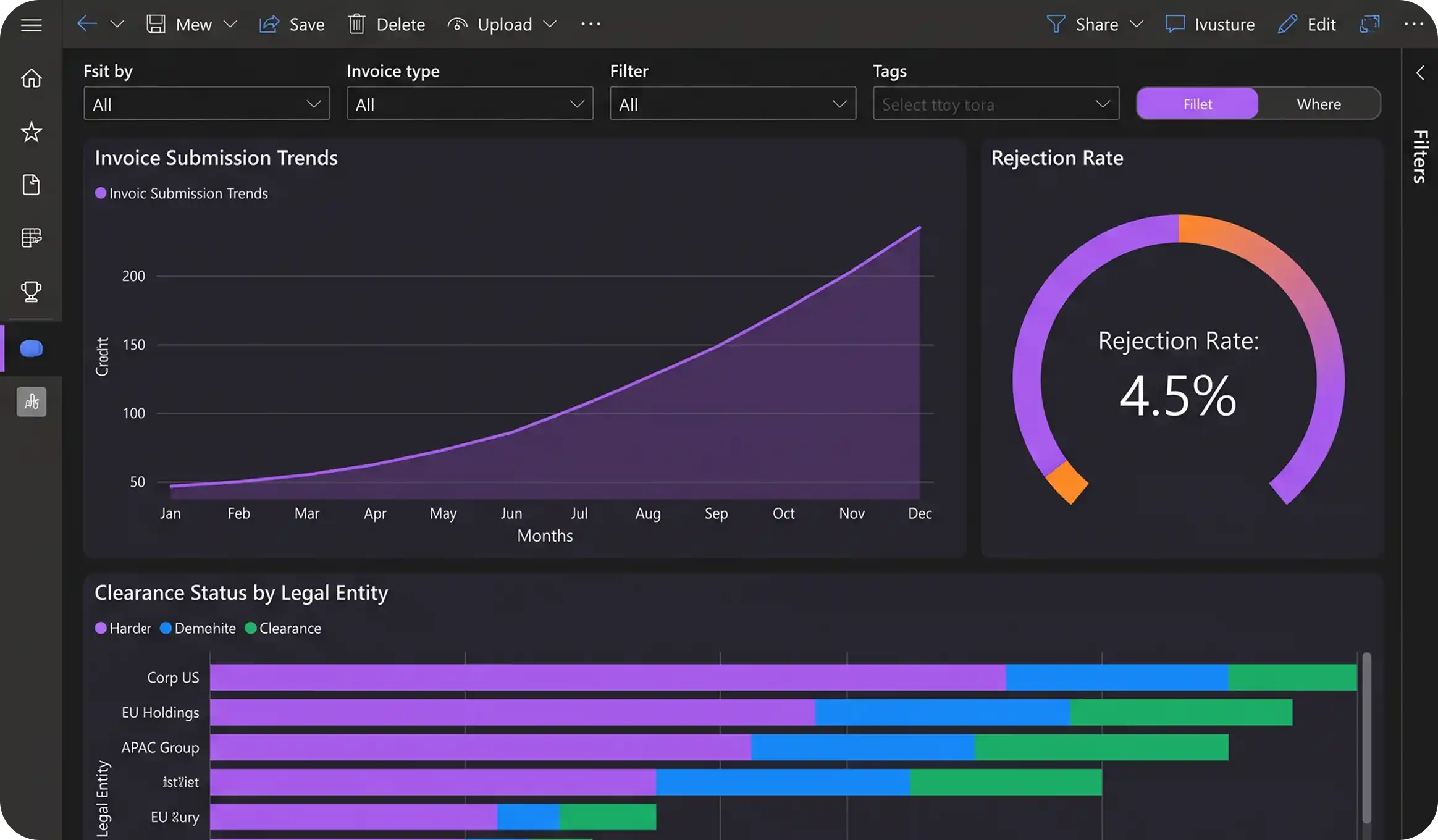1438x840 pixels.
Task: Select the active blue sidebar item
Action: [31, 348]
